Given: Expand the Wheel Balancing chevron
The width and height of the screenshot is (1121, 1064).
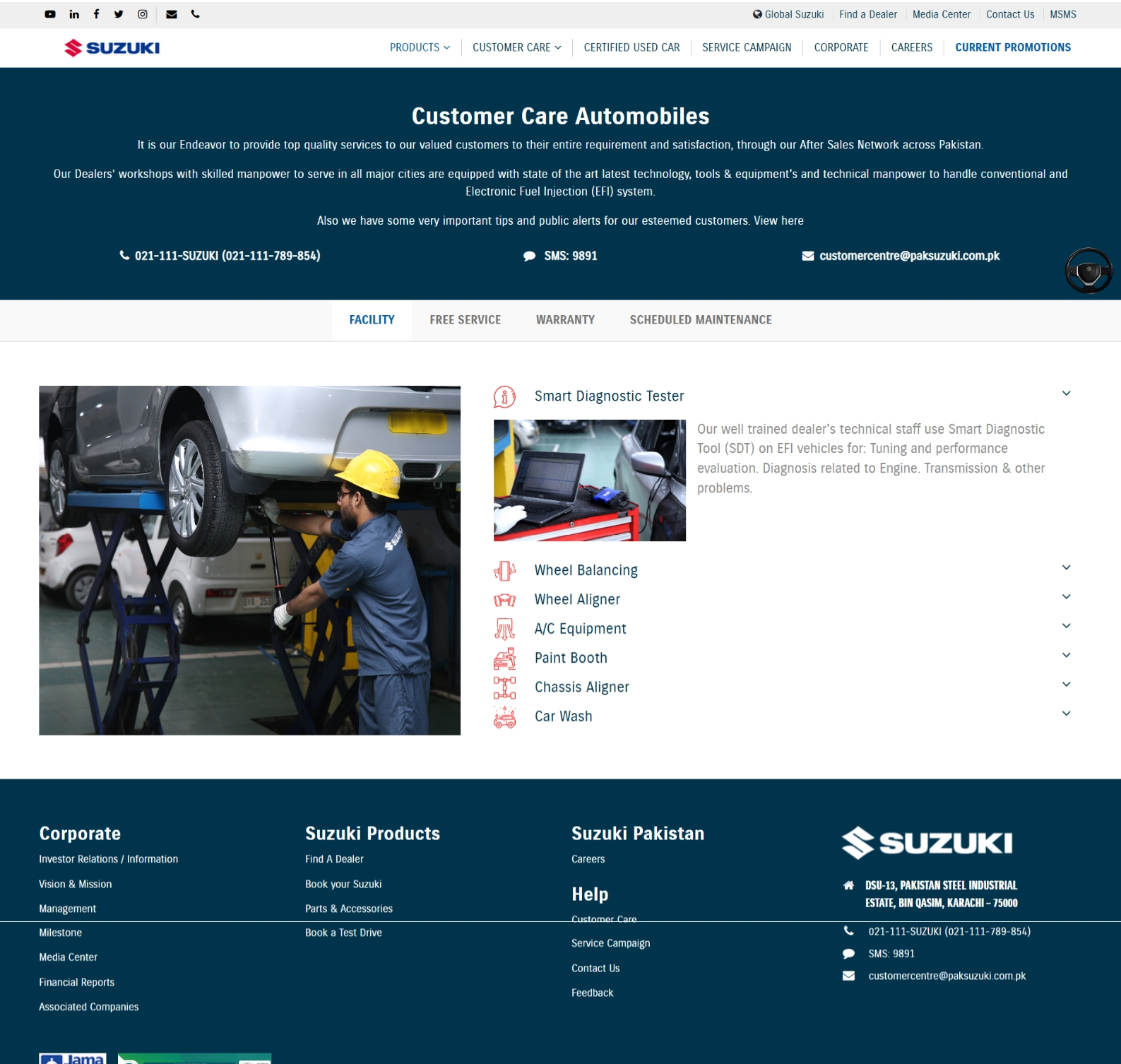Looking at the screenshot, I should pyautogui.click(x=1067, y=567).
